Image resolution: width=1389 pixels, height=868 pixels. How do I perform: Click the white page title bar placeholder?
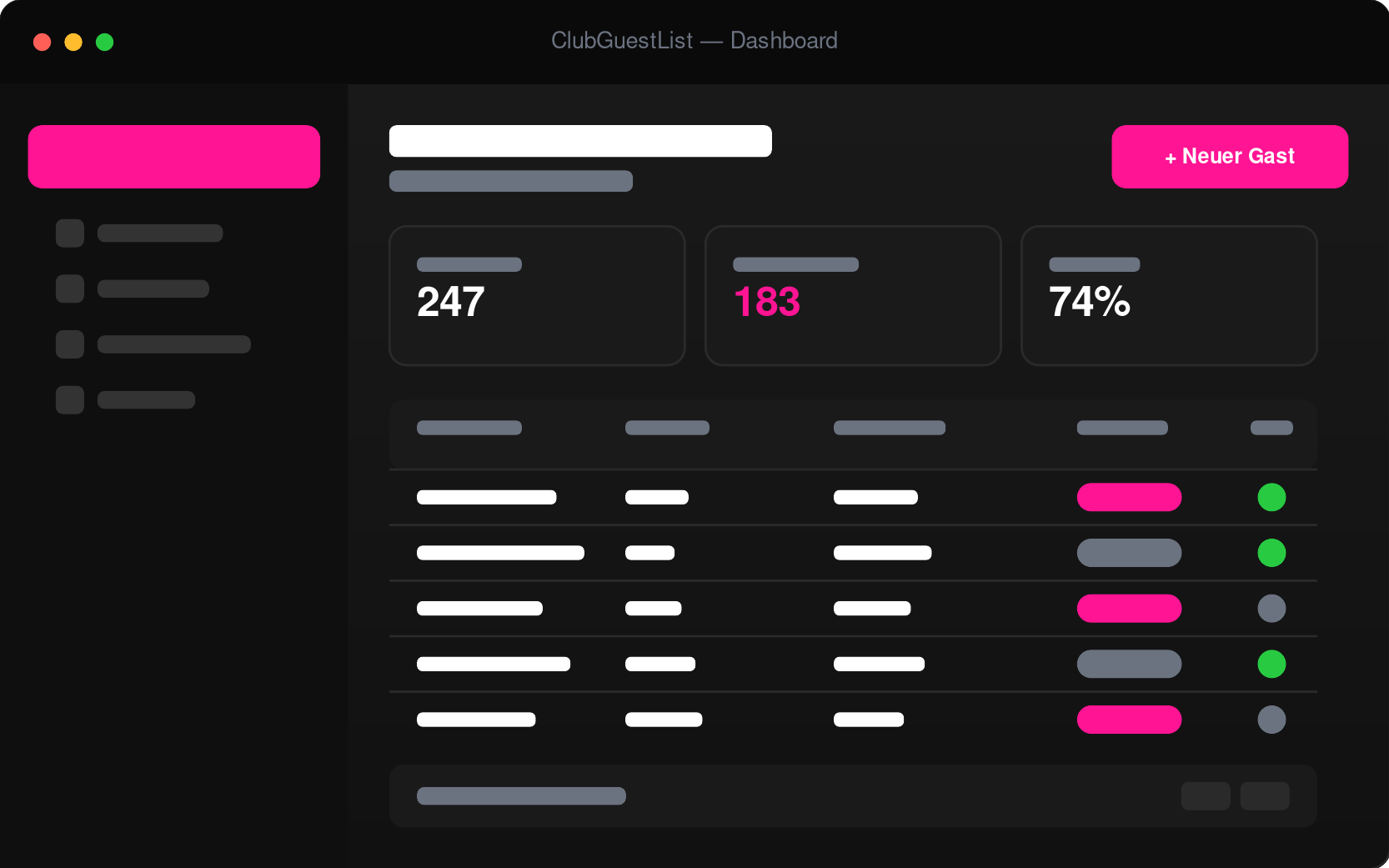[580, 141]
